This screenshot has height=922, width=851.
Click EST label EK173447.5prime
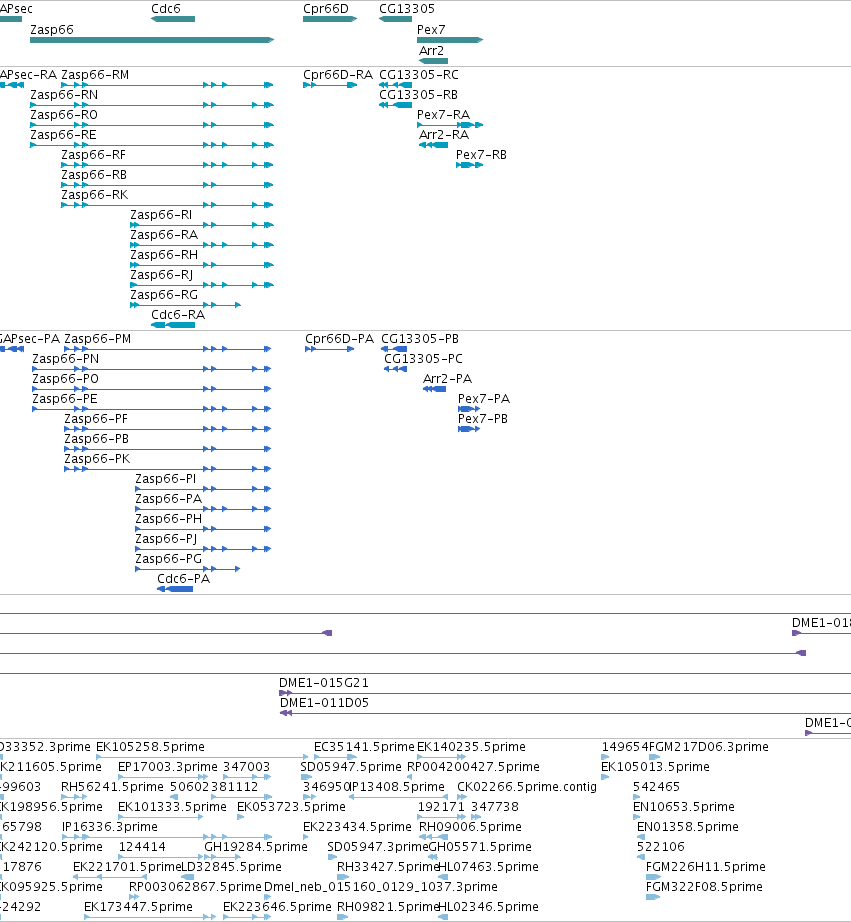138,907
